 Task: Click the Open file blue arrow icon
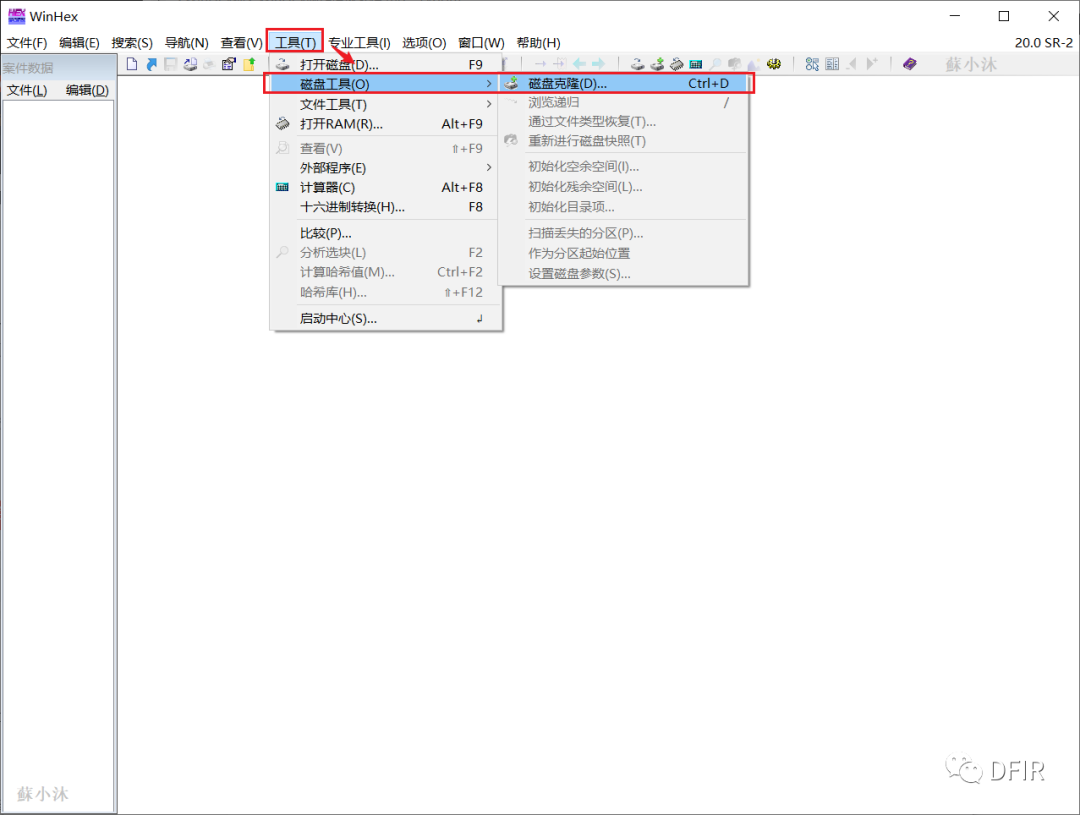coord(152,64)
